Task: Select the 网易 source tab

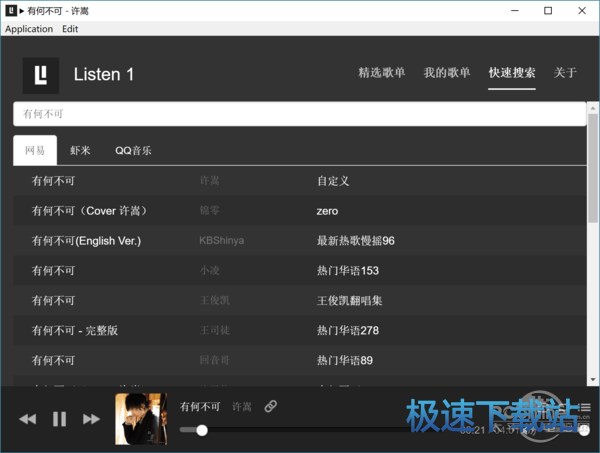Action: 35,150
